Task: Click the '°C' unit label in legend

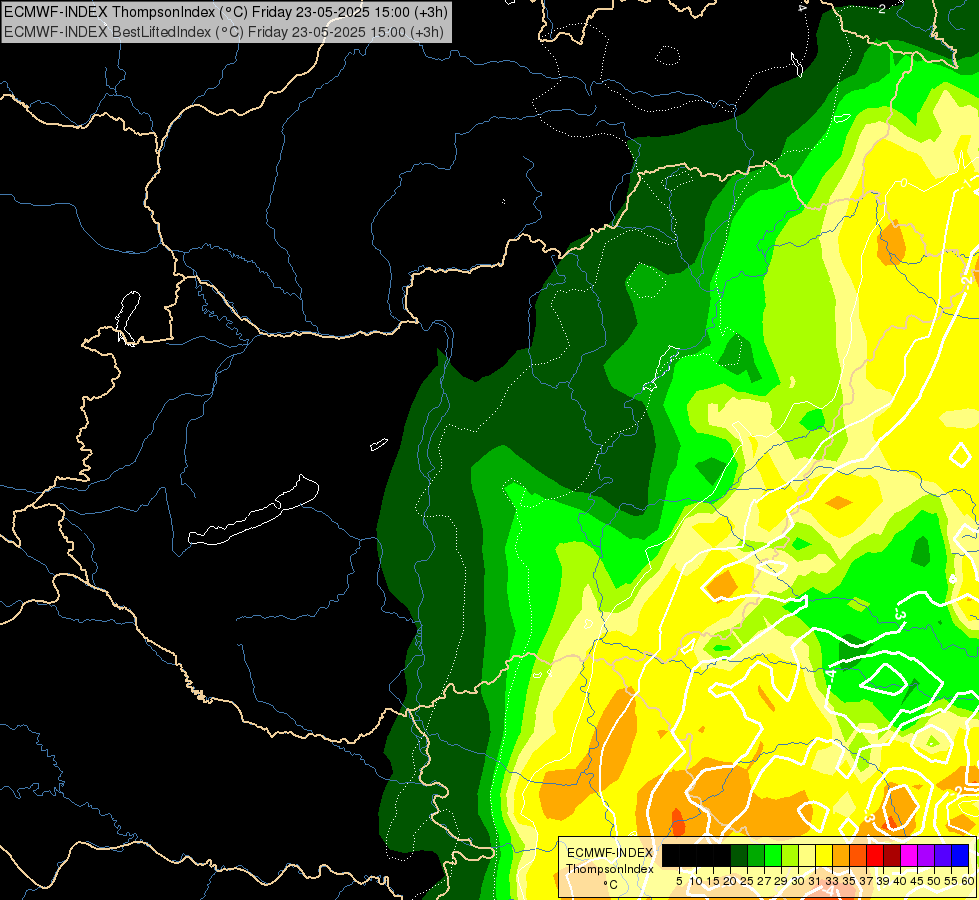Action: tap(611, 885)
